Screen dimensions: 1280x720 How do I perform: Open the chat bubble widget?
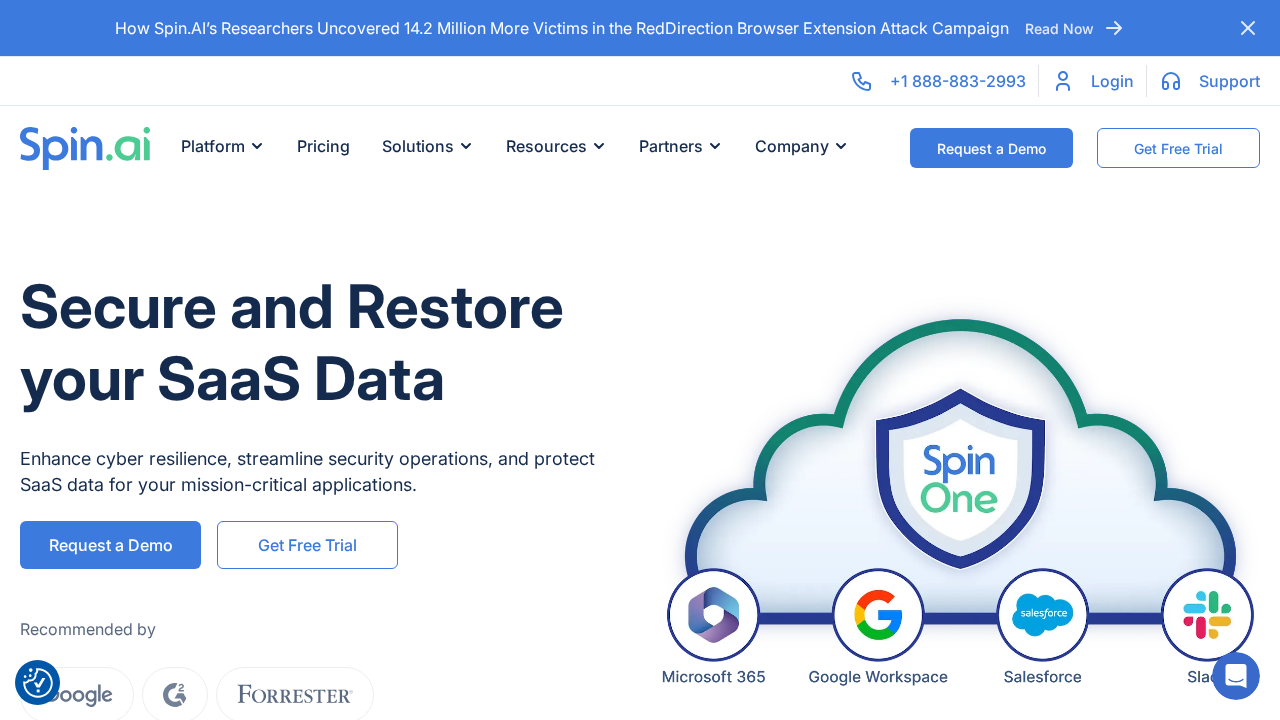(1236, 676)
